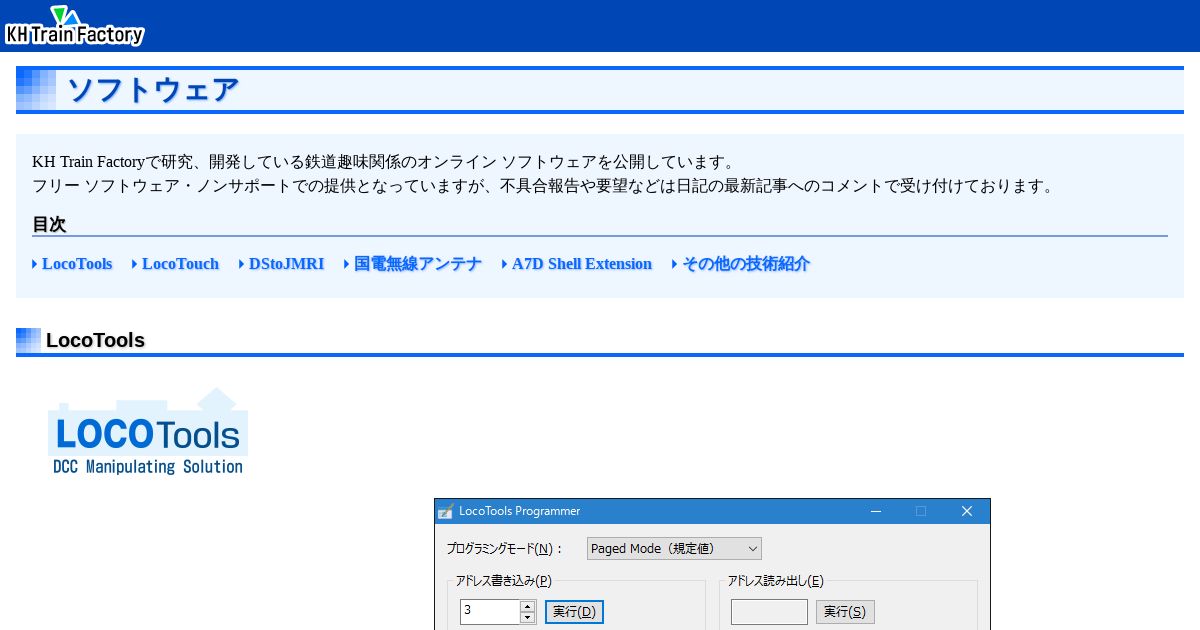This screenshot has height=630, width=1200.
Task: Click the KH Train Factory logo
Action: (75, 26)
